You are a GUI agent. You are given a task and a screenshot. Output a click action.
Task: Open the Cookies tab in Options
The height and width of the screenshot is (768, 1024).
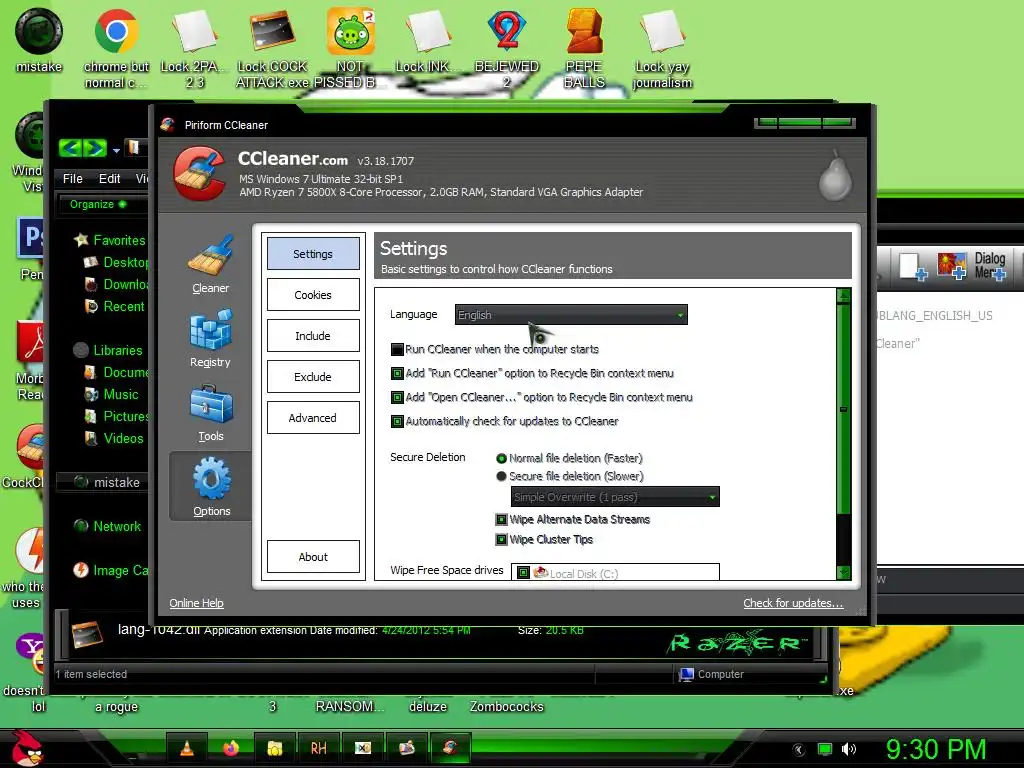tap(313, 295)
